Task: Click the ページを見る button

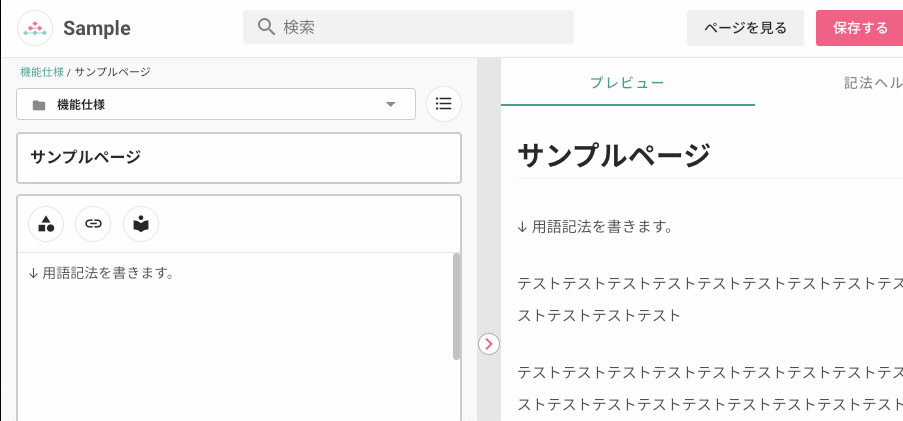Action: pos(745,28)
